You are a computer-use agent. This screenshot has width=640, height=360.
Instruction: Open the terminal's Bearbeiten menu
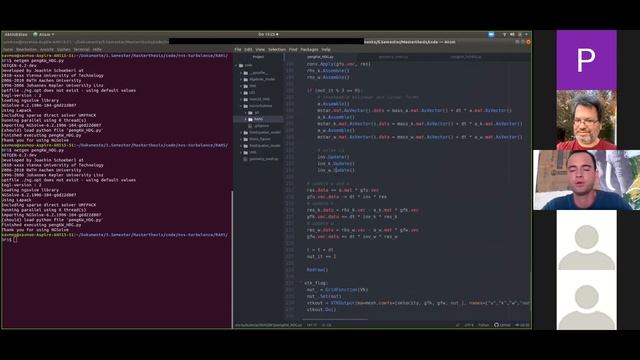pos(26,49)
